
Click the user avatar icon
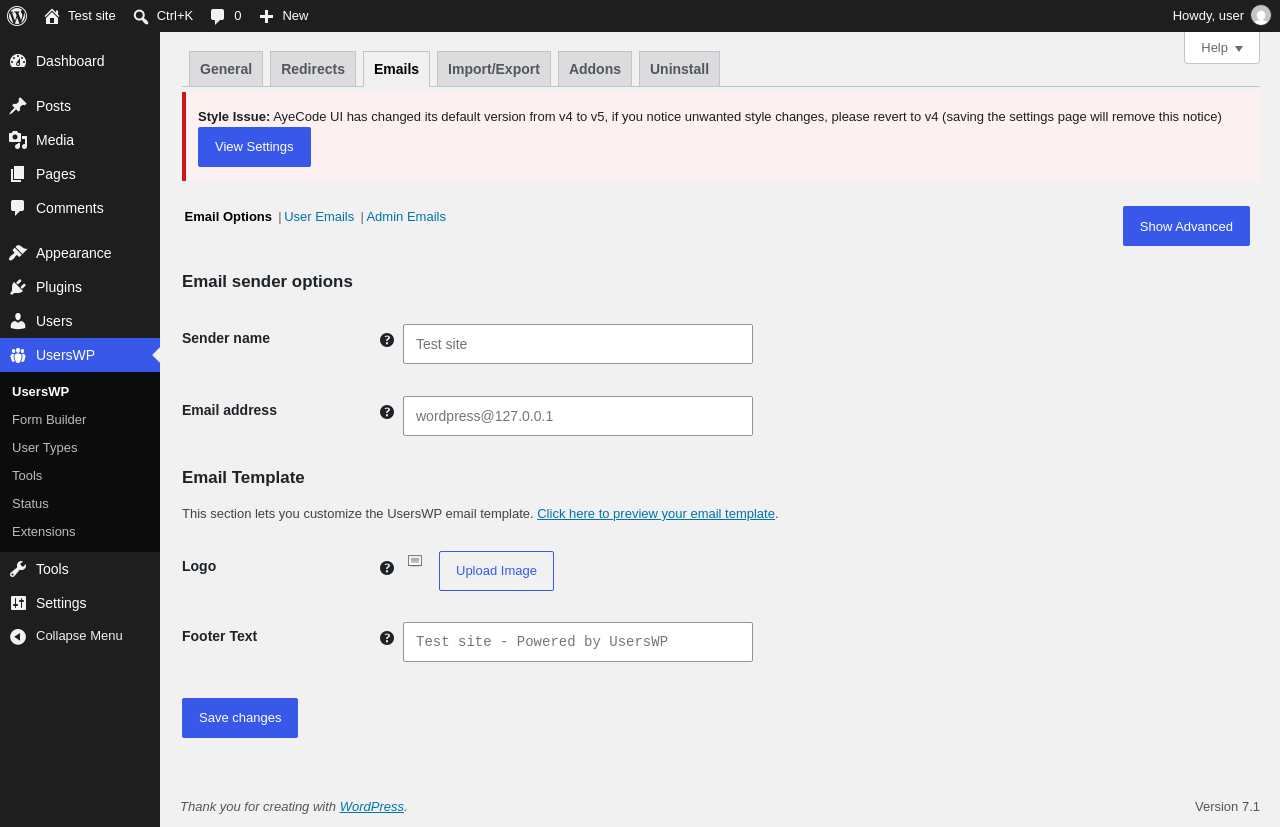click(x=1261, y=16)
